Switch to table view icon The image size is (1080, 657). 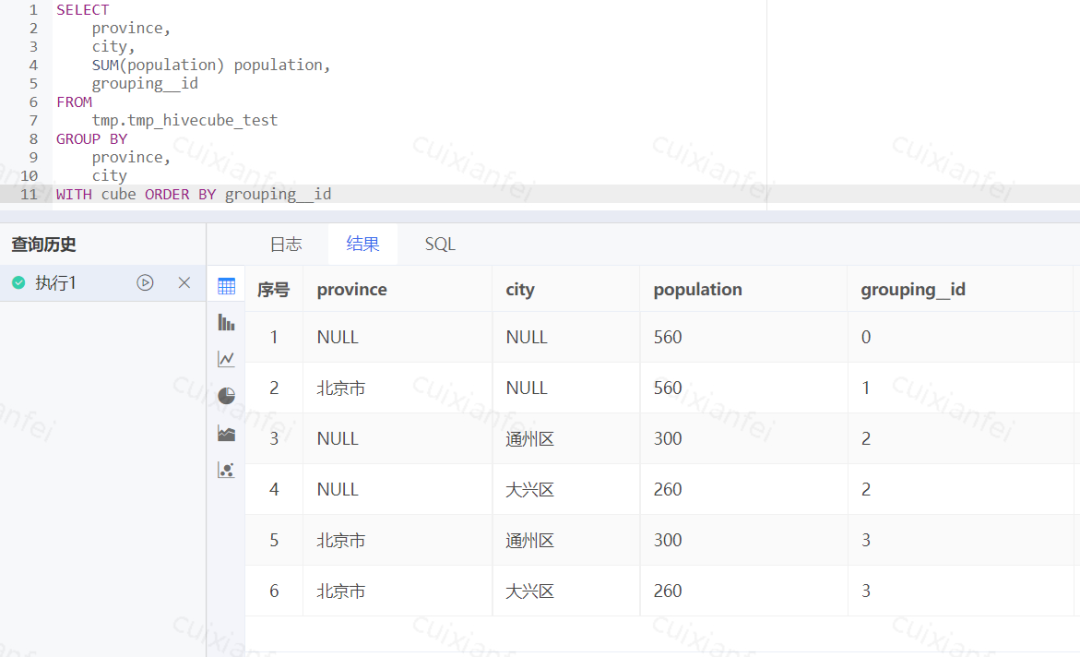pyautogui.click(x=226, y=286)
